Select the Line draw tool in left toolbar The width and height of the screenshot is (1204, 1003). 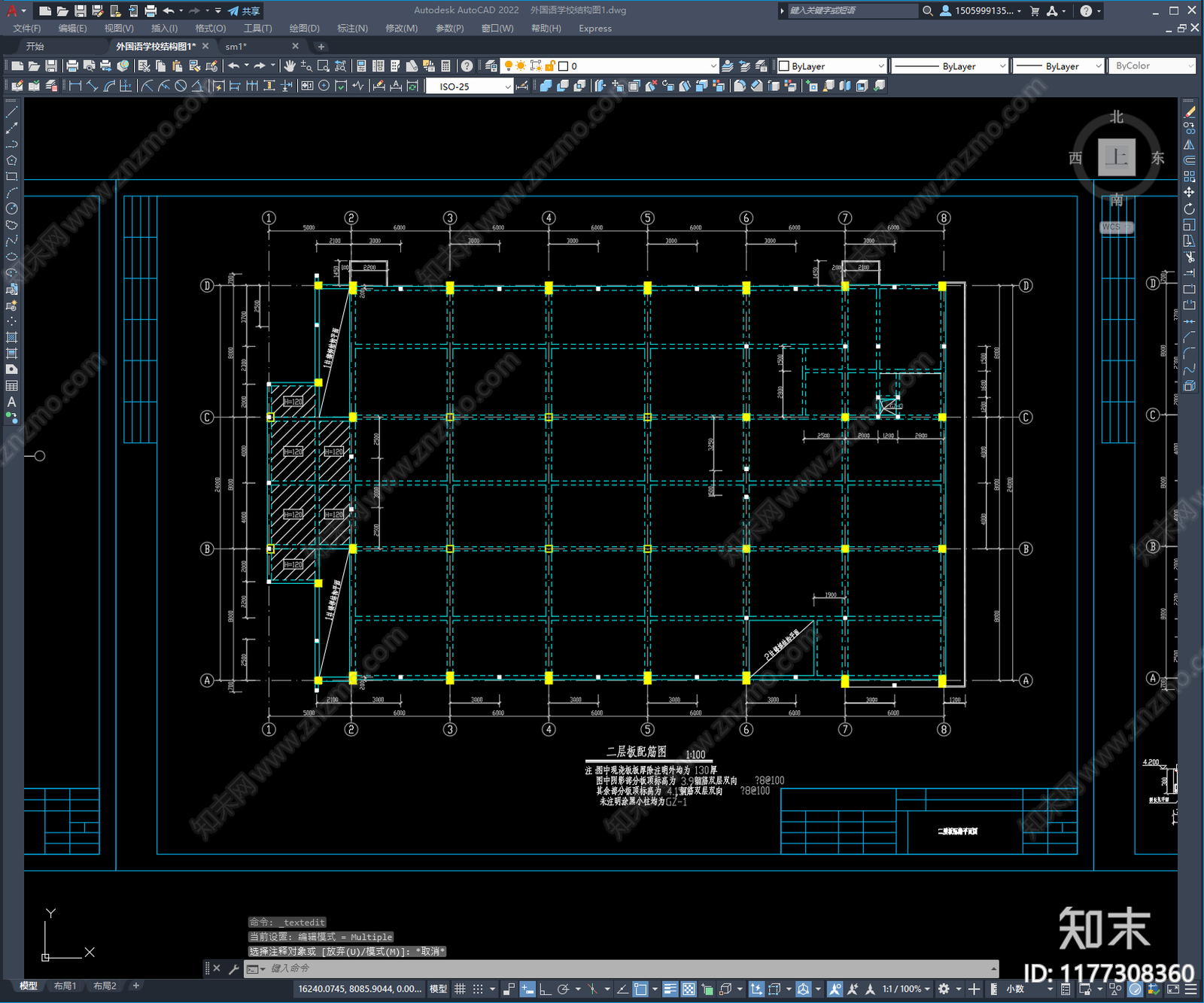(11, 112)
